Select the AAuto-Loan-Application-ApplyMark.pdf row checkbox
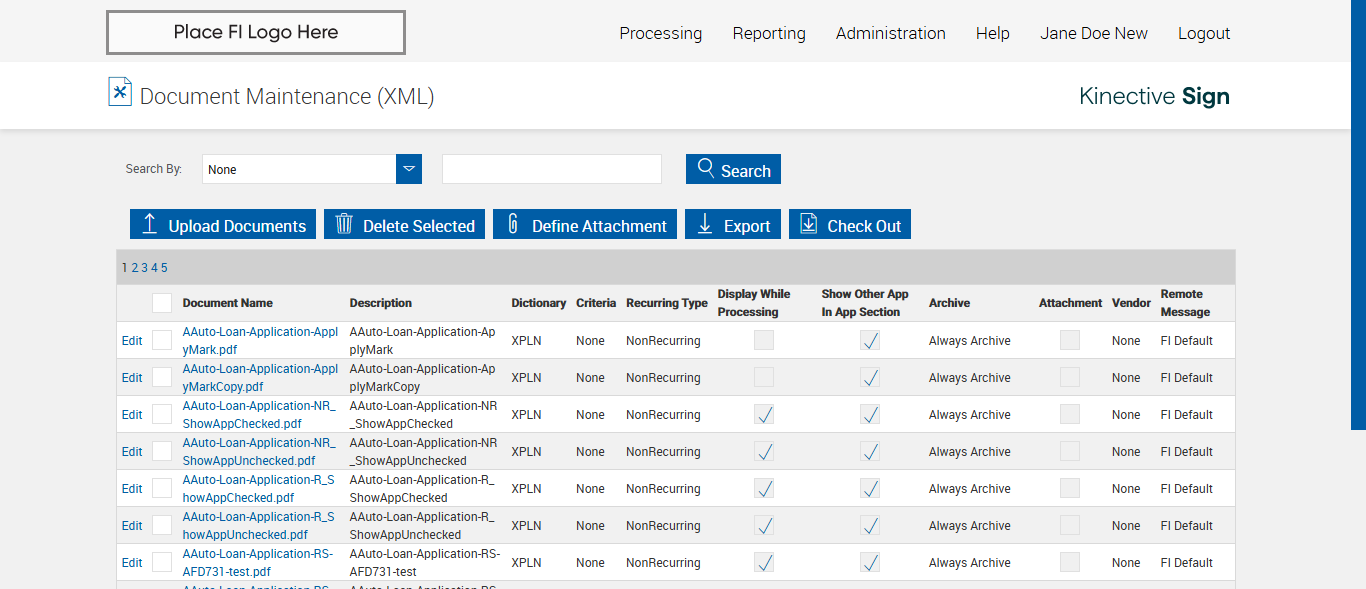The image size is (1366, 589). (162, 340)
